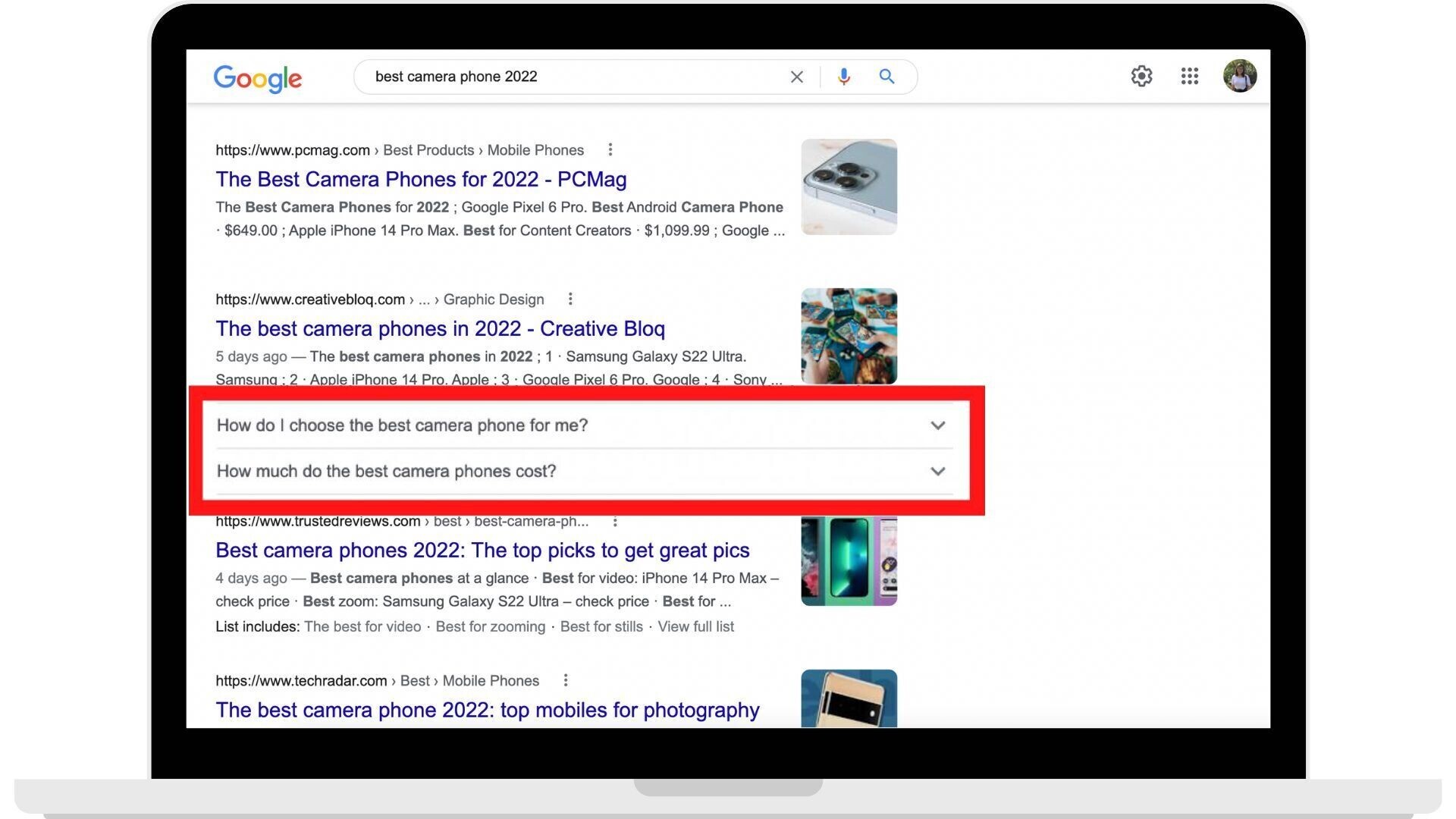Open "The Best Camera Phones for 2022 - PCMag"

(x=421, y=180)
